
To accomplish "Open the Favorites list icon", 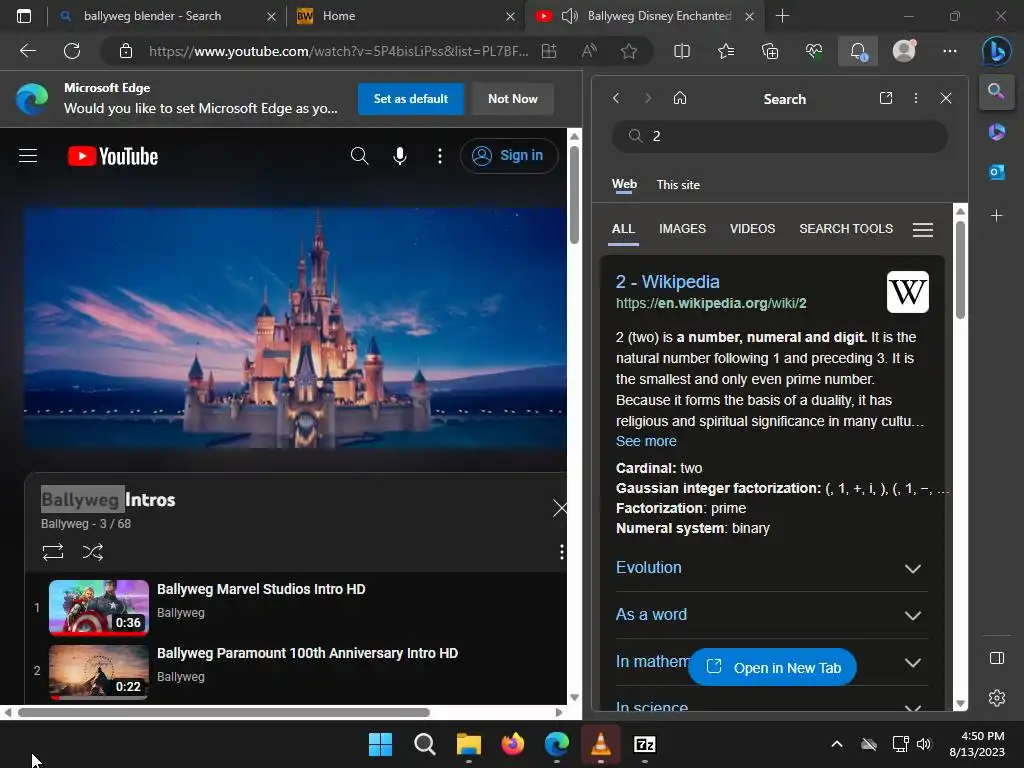I will click(x=726, y=51).
